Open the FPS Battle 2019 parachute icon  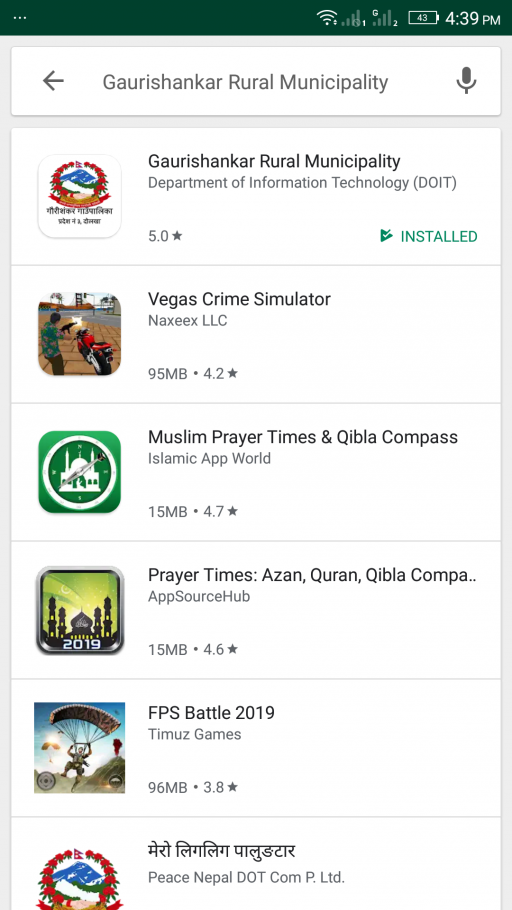[80, 748]
